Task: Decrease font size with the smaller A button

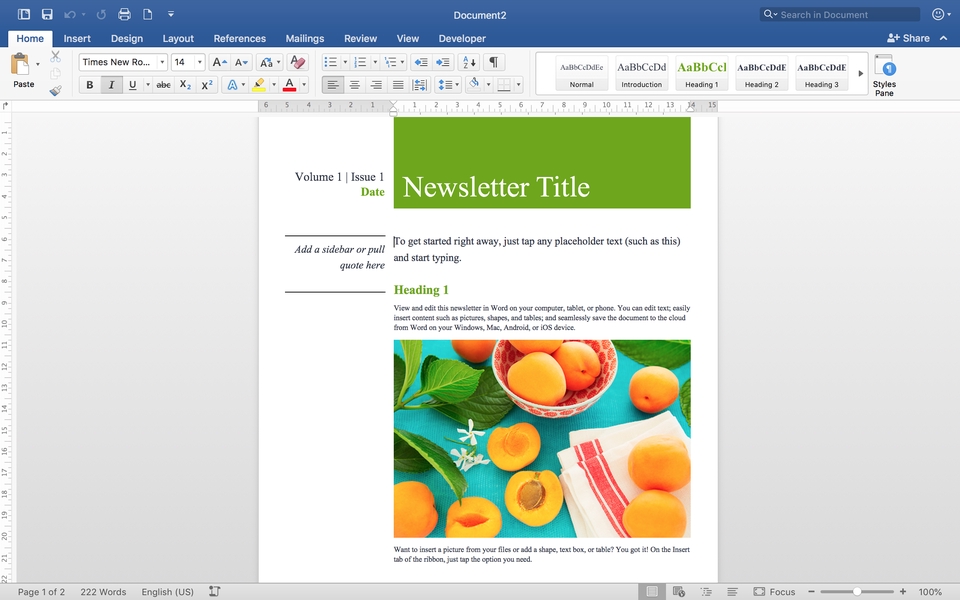Action: pyautogui.click(x=241, y=62)
